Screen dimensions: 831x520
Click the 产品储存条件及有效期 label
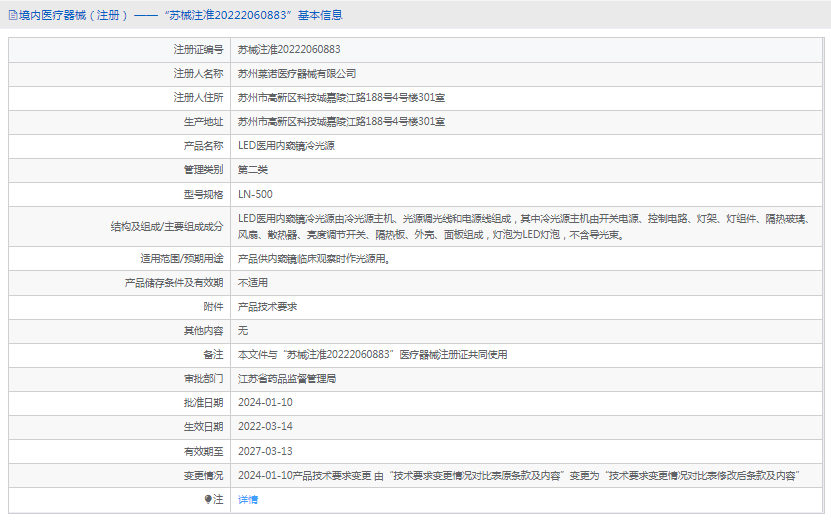click(x=174, y=283)
